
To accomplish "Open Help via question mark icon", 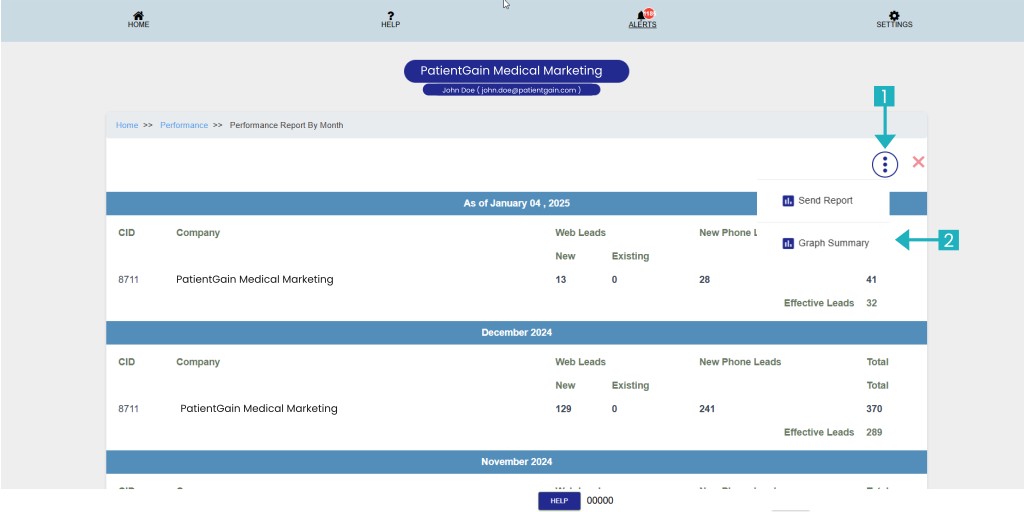I will pos(391,16).
